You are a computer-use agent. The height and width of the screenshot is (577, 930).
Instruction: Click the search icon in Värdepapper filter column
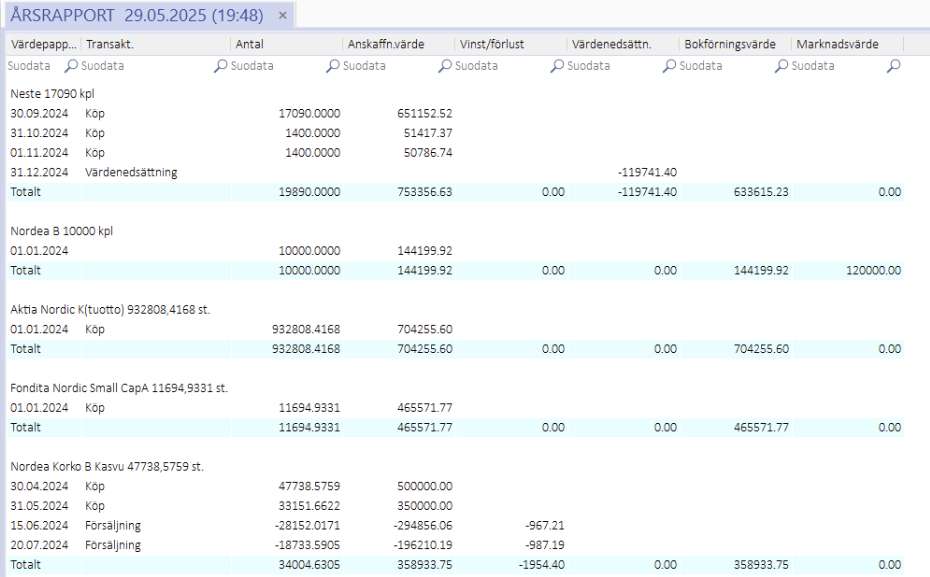pos(70,66)
